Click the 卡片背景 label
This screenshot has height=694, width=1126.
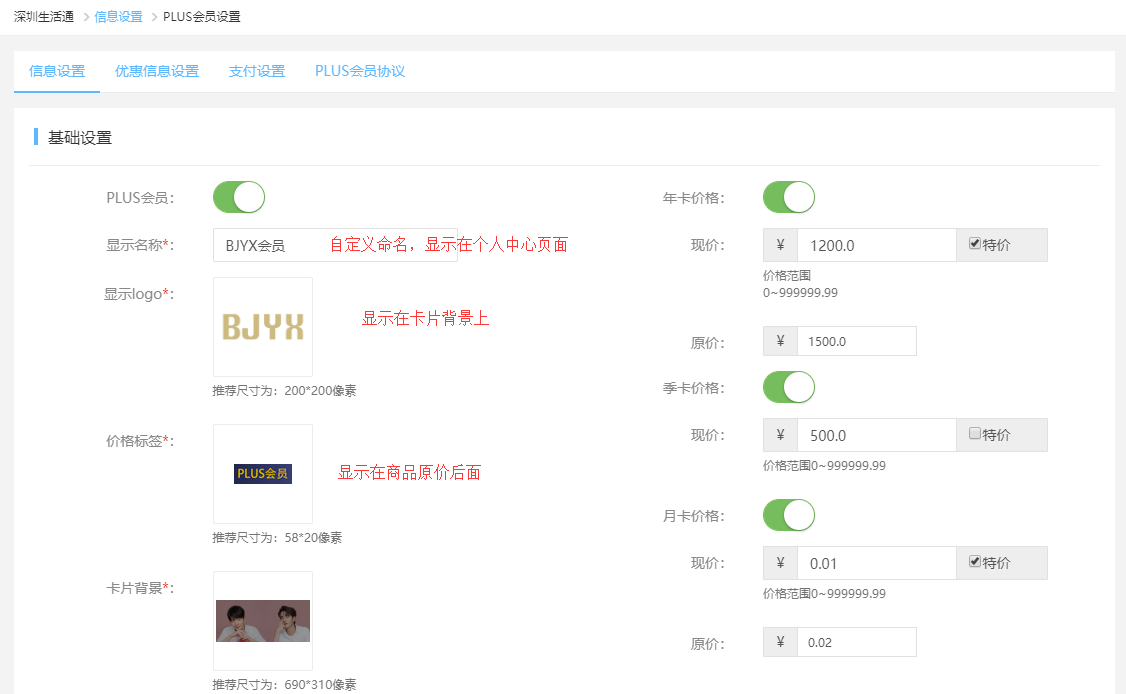point(140,588)
